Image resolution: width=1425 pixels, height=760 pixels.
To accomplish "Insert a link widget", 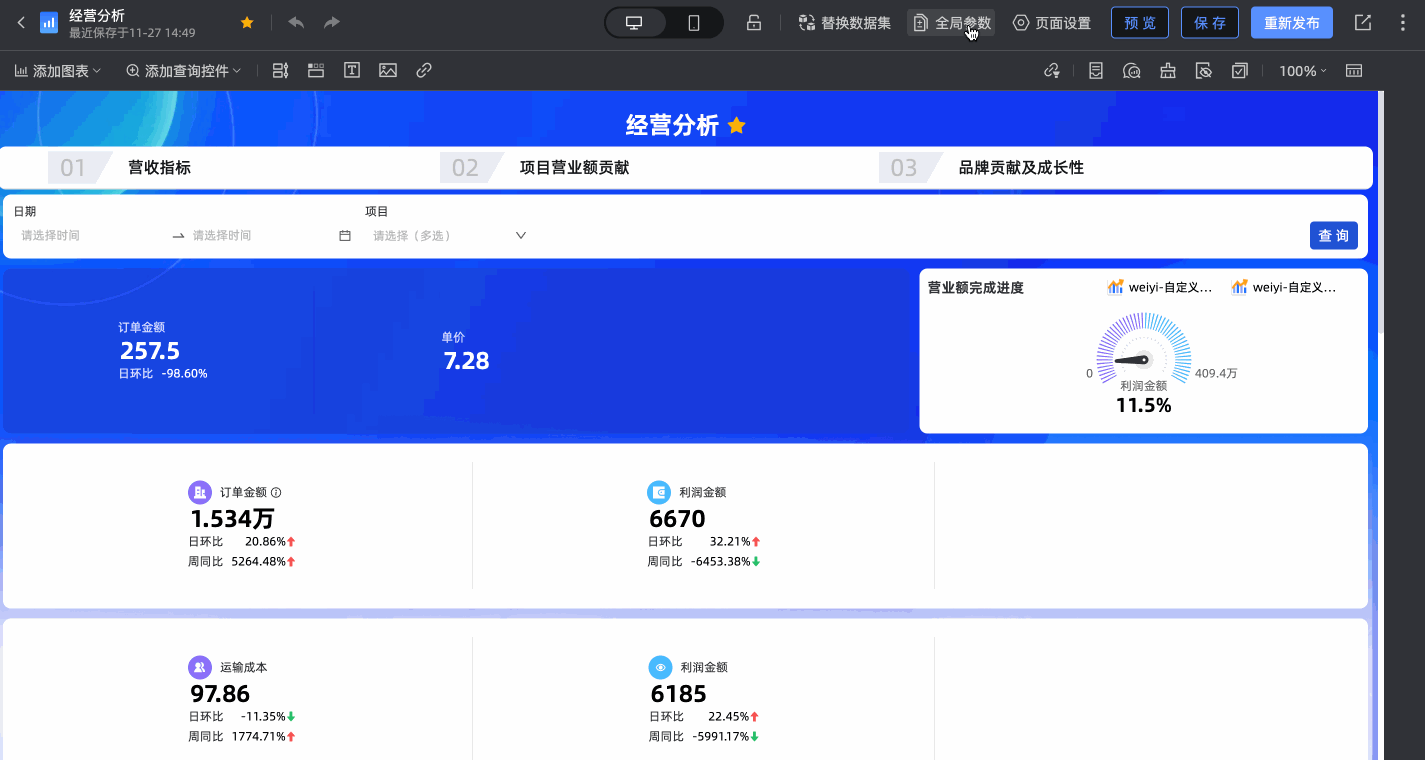I will tap(424, 71).
